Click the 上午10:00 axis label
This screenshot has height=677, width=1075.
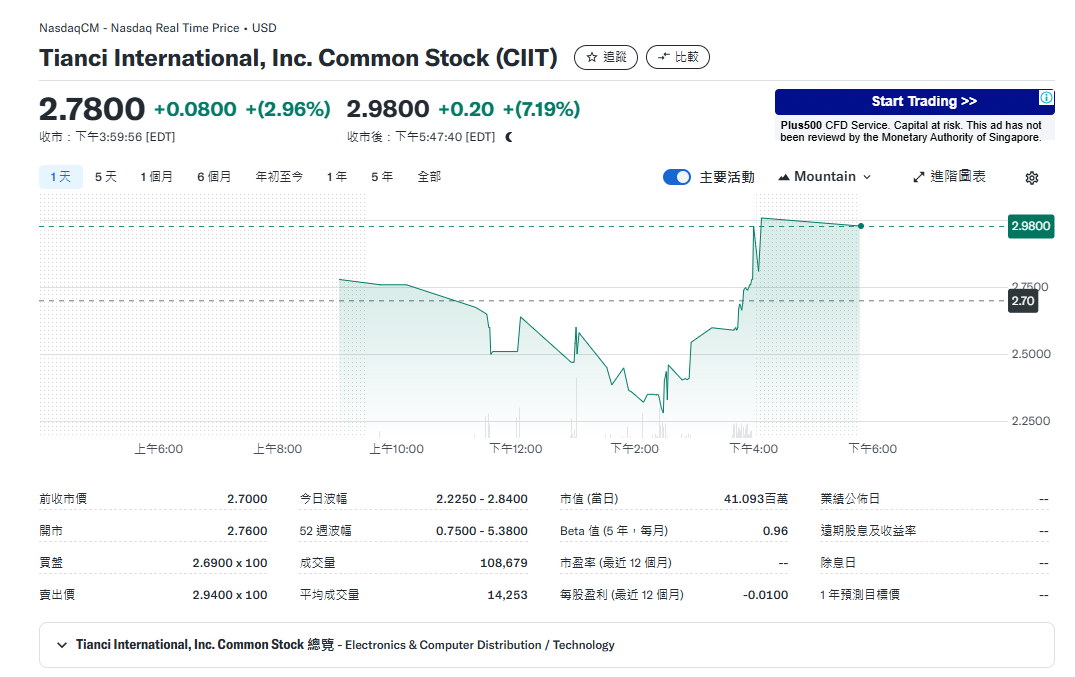[x=396, y=449]
